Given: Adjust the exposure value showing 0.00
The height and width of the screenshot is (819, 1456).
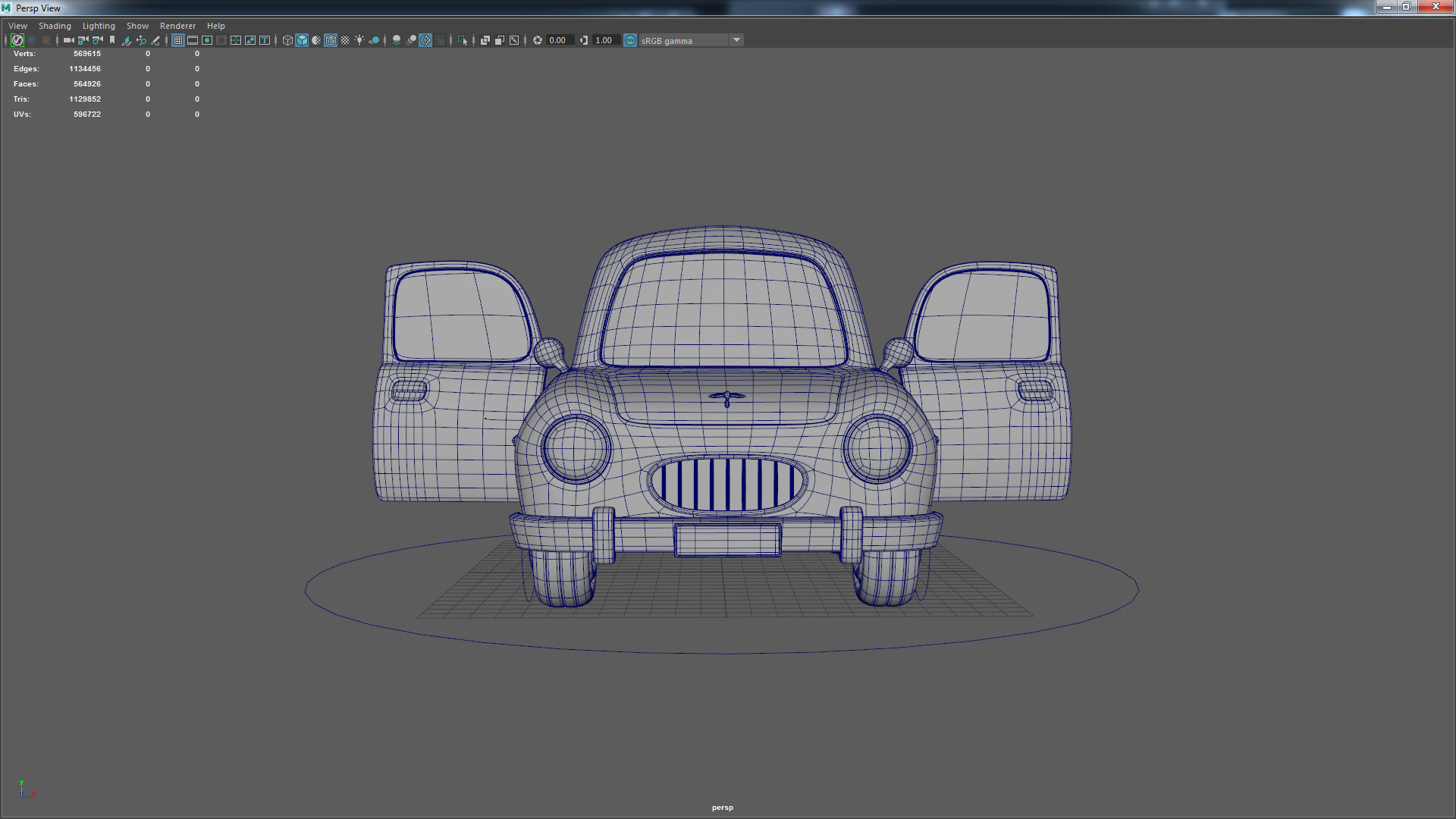Looking at the screenshot, I should click(558, 40).
